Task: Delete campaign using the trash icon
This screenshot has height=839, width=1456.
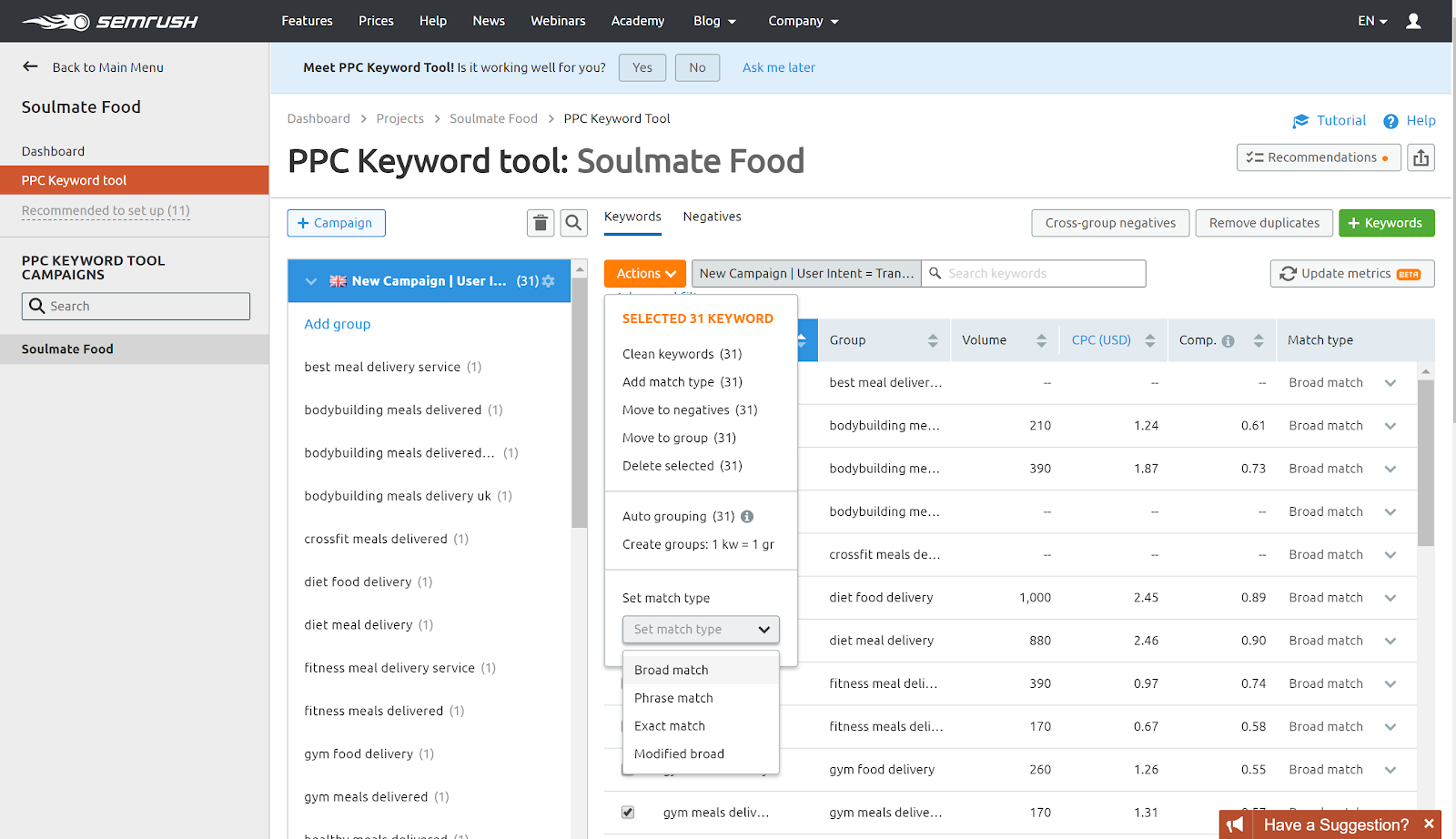Action: (x=541, y=223)
